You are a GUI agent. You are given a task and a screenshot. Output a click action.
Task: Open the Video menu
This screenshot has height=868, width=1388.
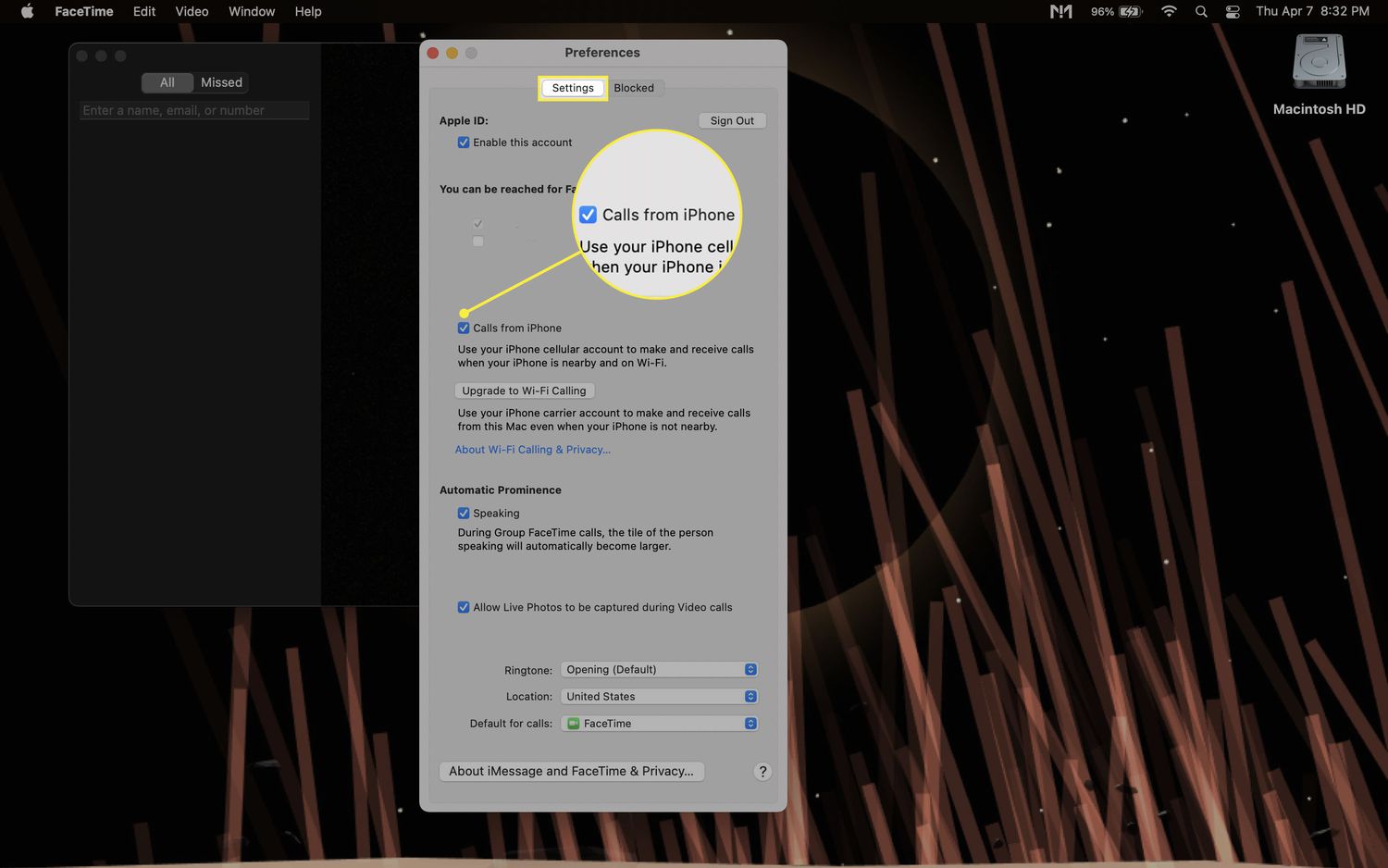click(x=192, y=11)
